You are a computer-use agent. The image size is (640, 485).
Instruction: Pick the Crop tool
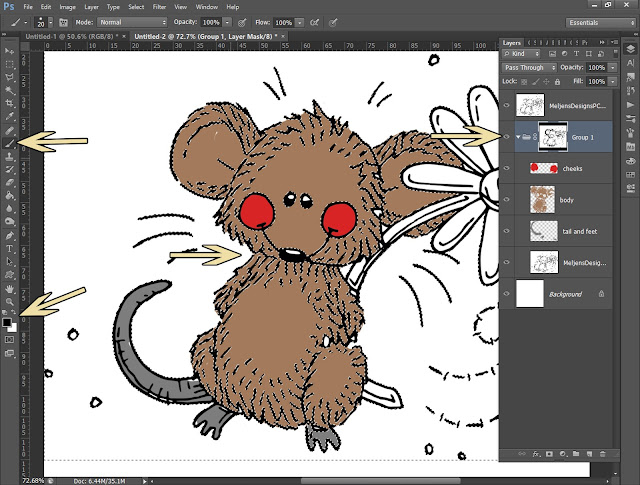click(x=9, y=102)
